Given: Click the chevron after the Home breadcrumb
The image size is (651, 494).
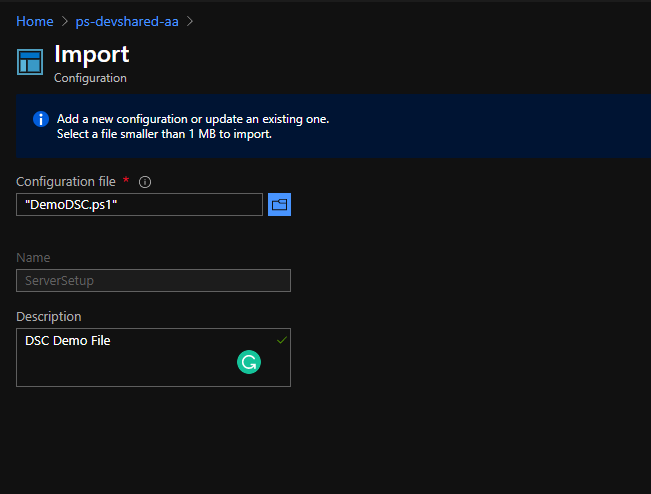Looking at the screenshot, I should click(64, 21).
